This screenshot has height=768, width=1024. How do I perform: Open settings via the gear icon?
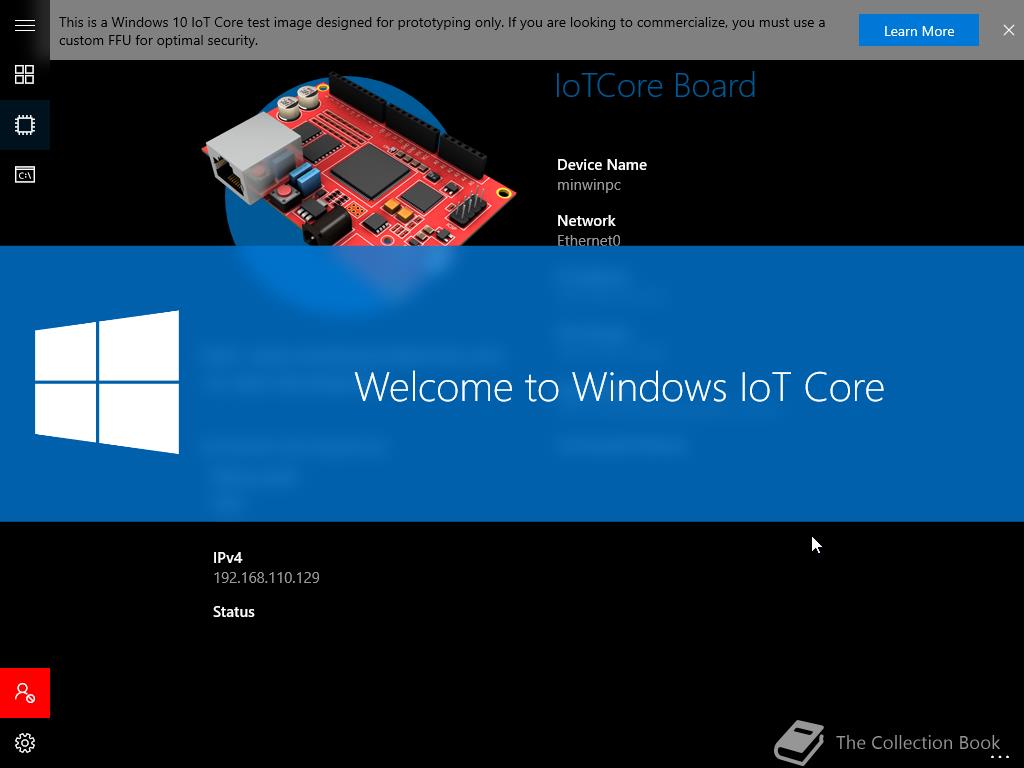pyautogui.click(x=25, y=743)
